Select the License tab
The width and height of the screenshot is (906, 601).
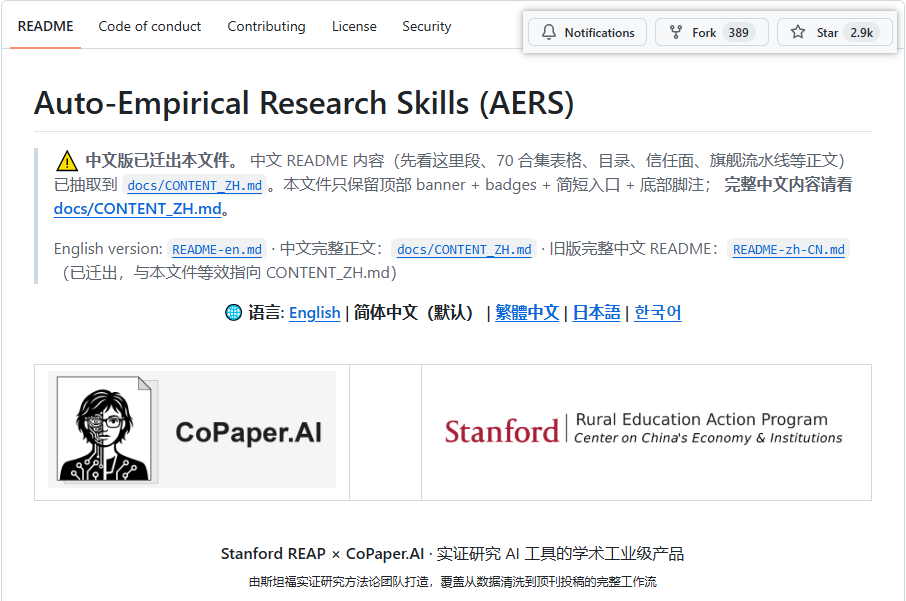click(x=354, y=27)
